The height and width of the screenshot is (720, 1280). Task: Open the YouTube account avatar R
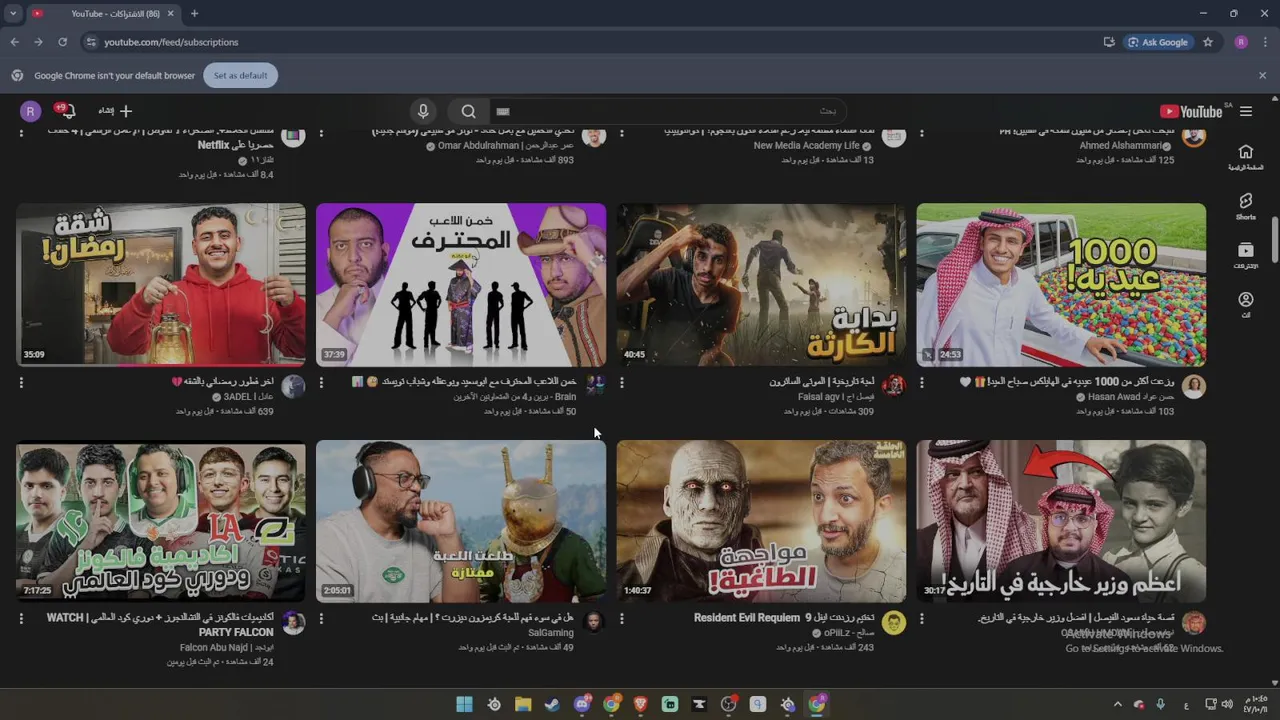[31, 111]
